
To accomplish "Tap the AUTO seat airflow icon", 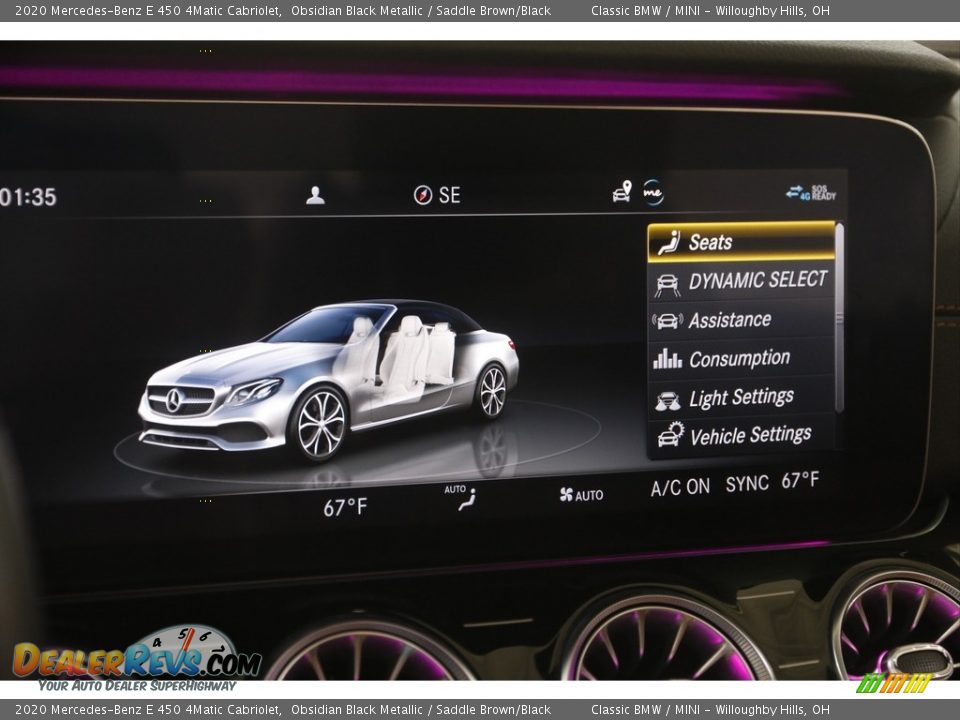I will point(460,497).
